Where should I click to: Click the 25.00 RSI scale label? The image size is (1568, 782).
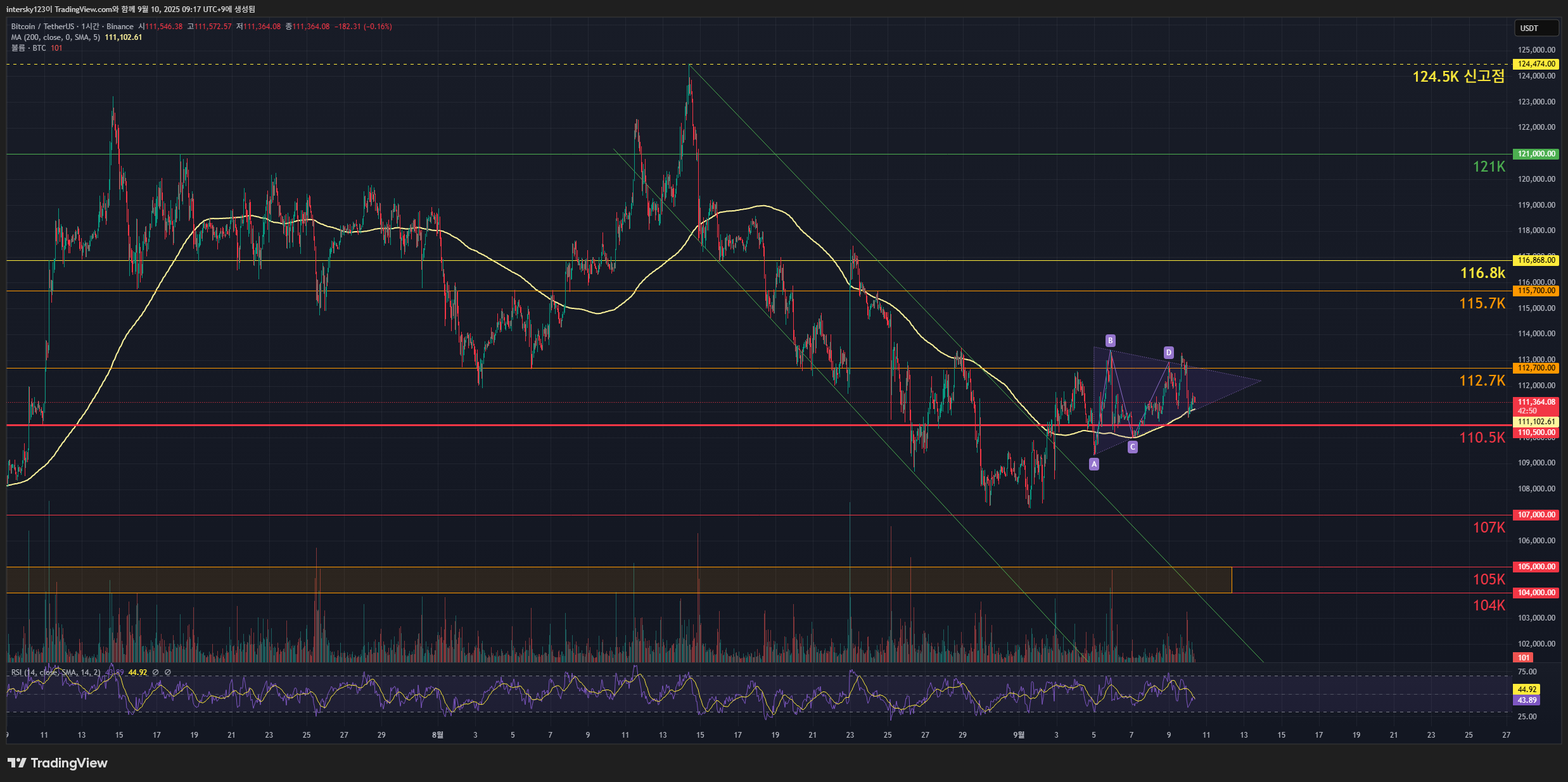[1527, 717]
